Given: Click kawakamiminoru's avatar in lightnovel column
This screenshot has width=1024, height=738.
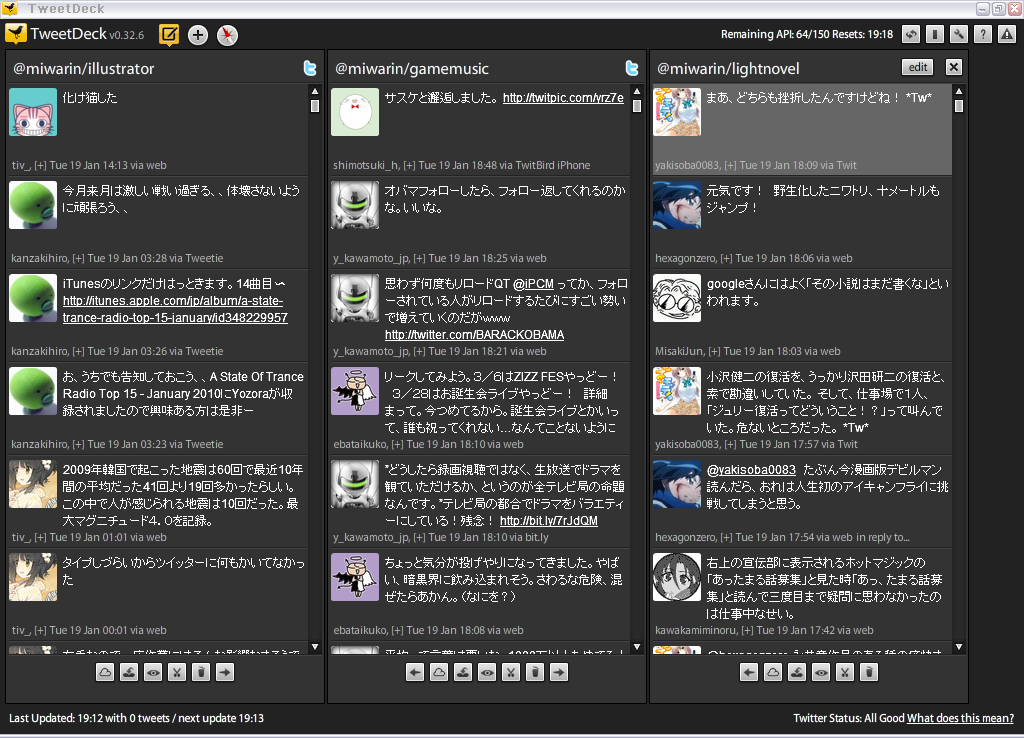Looking at the screenshot, I should 677,577.
